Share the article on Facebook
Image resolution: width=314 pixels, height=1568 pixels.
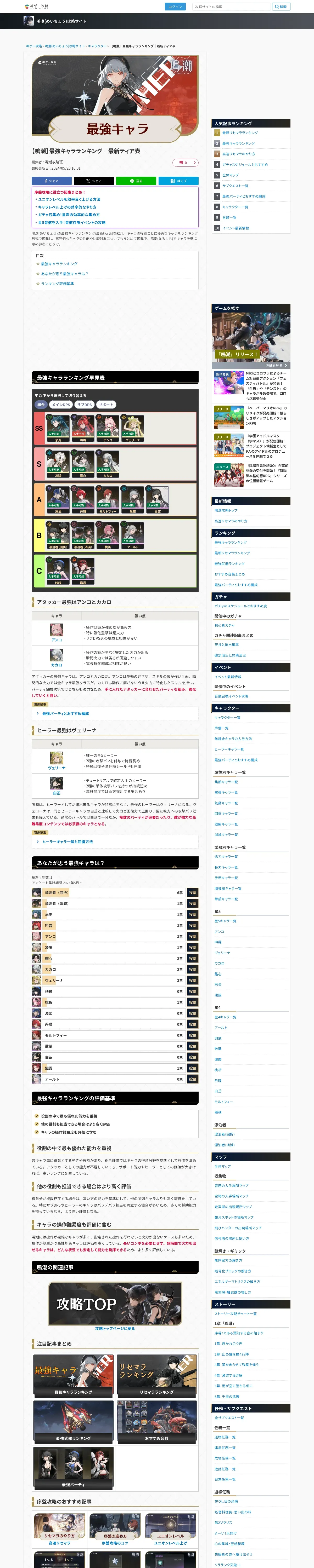point(52,181)
